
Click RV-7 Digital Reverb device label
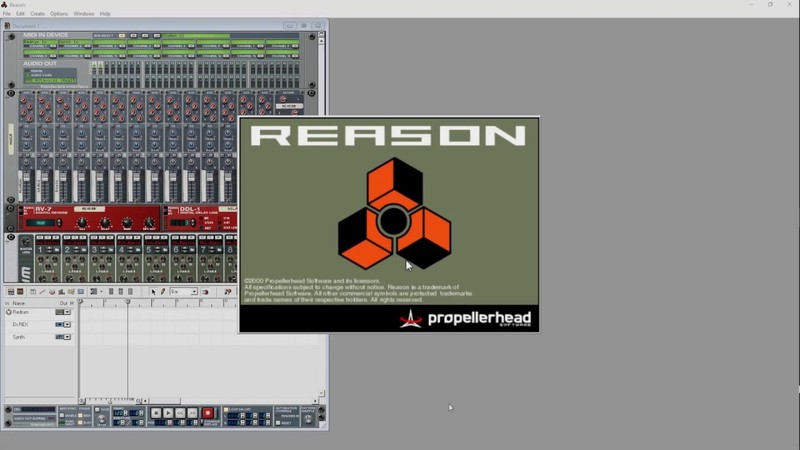[51, 211]
